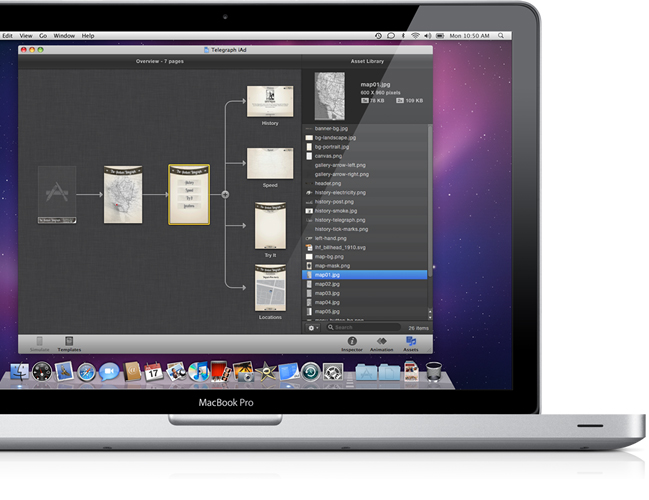This screenshot has height=500, width=649.
Task: Open the Animation panel icon
Action: tap(382, 341)
